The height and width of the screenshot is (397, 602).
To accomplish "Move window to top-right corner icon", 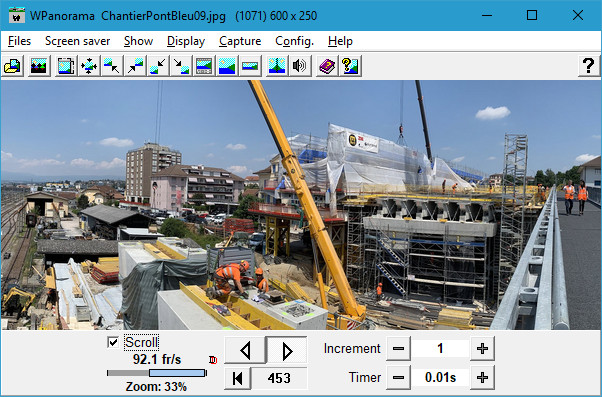I will pos(135,66).
